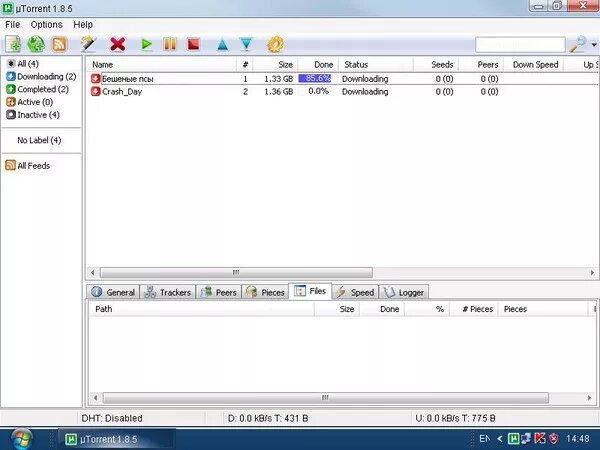Stop the torrent with the red stop icon

coord(194,44)
